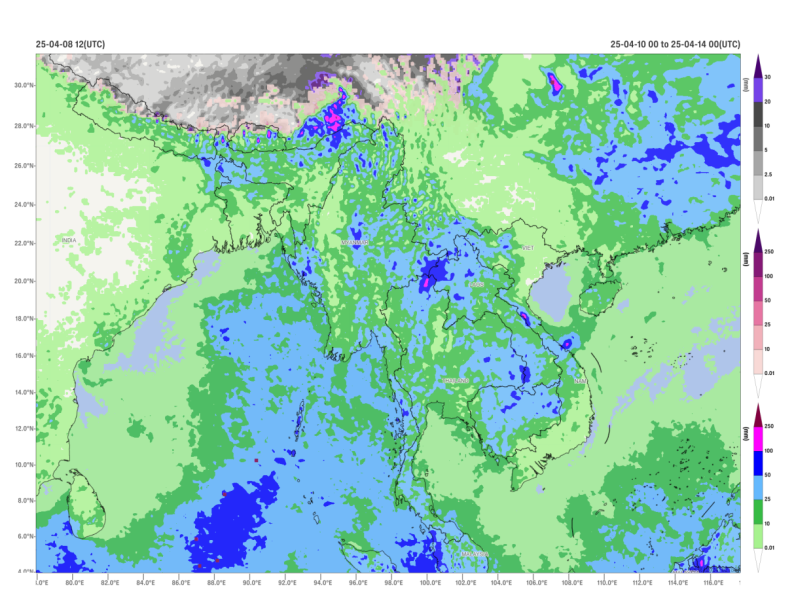
Task: Select the light green 0.01–10 band in the bottom legend
Action: 758,536
